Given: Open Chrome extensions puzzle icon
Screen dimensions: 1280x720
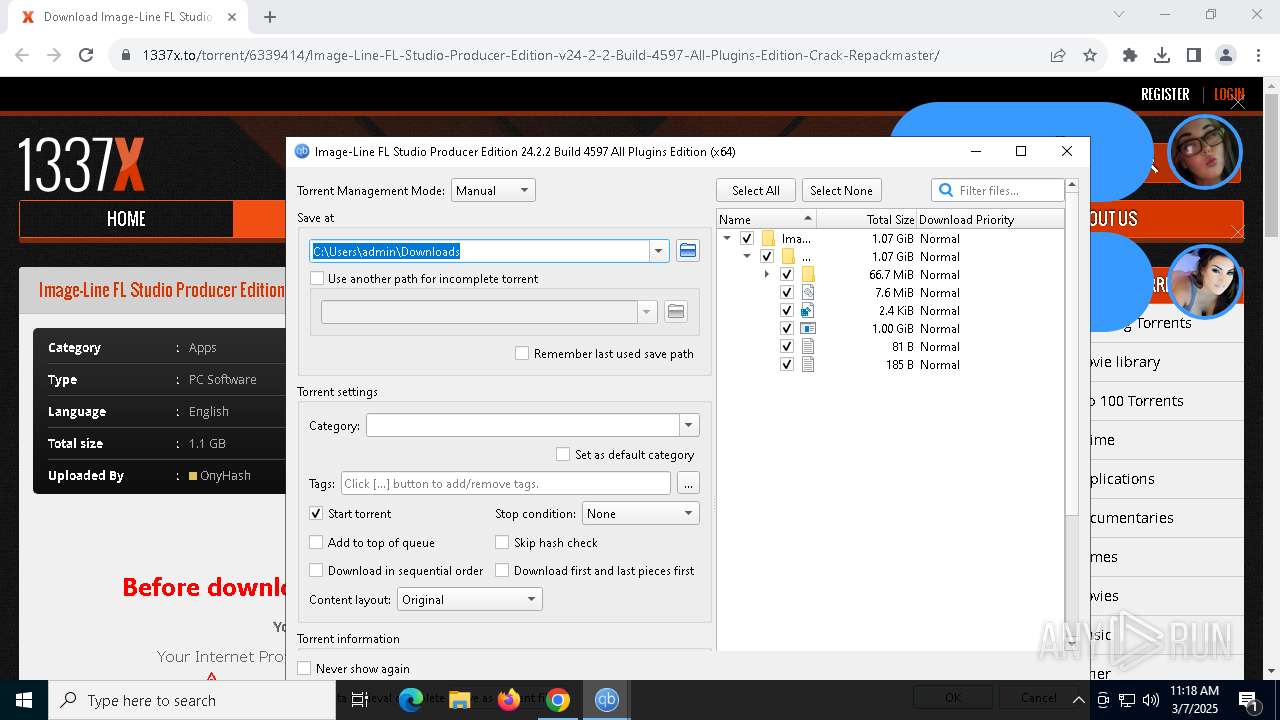Looking at the screenshot, I should pyautogui.click(x=1130, y=55).
